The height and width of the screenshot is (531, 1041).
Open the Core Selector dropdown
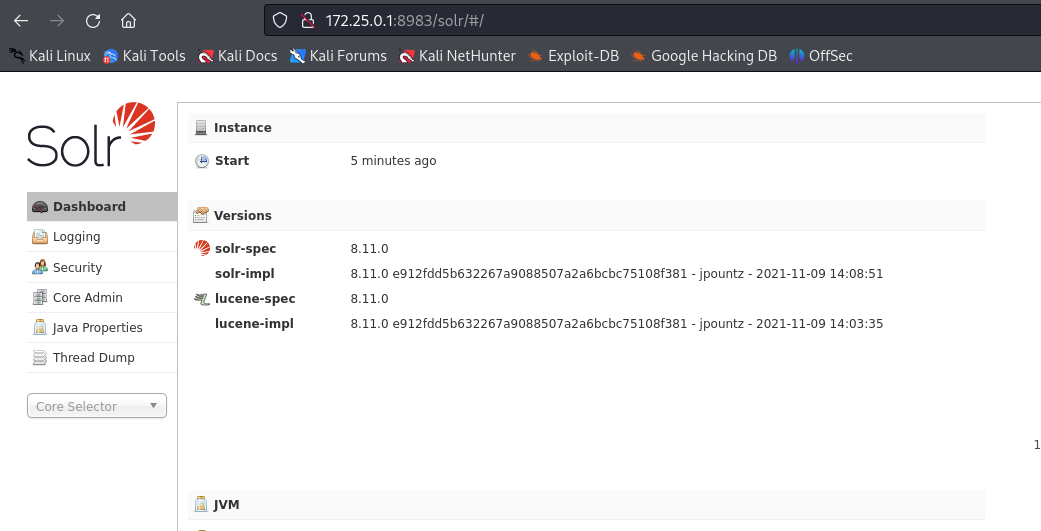click(97, 406)
